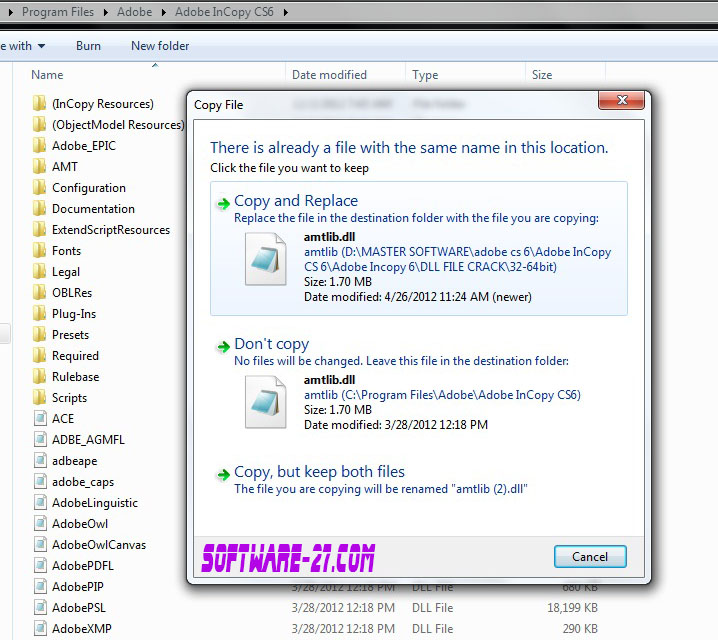Click New folder in the Explorer toolbar

point(160,46)
